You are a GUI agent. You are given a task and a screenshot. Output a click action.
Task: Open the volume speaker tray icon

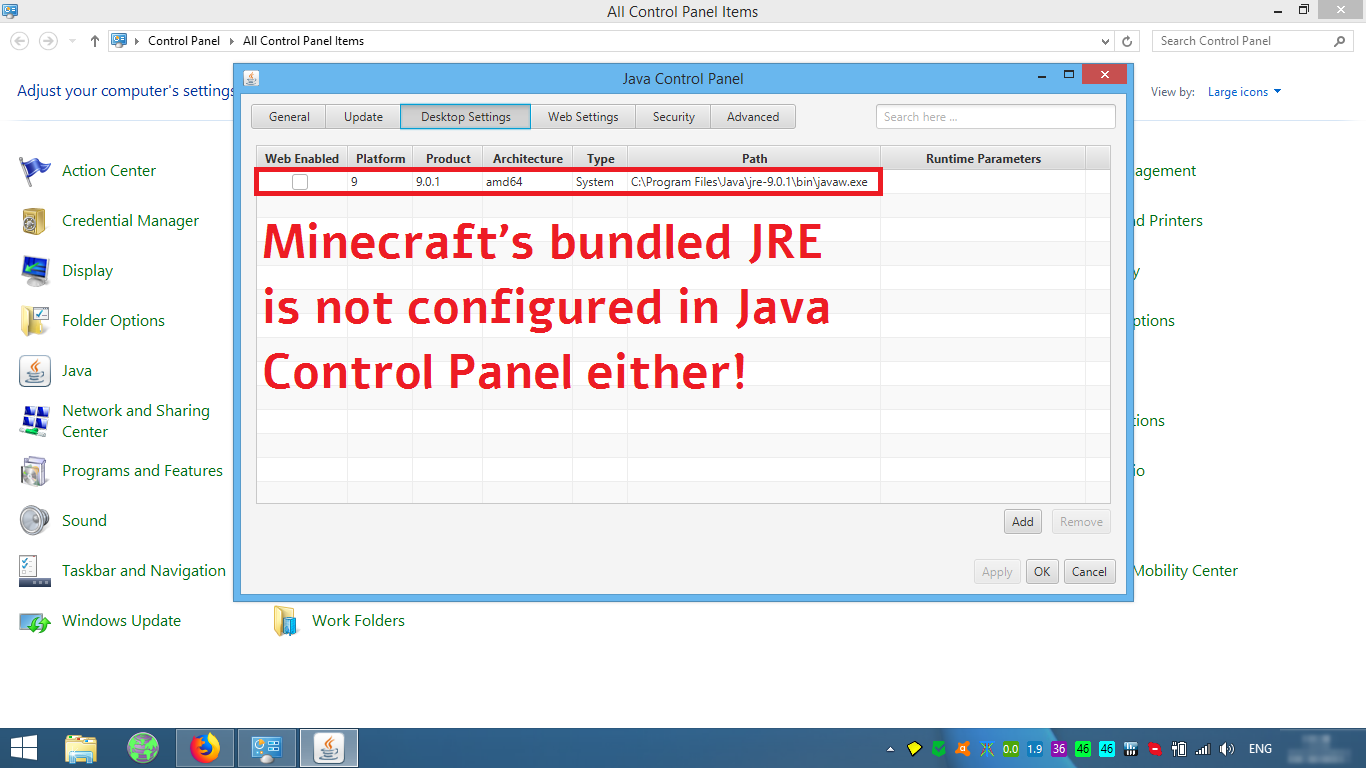(x=1227, y=749)
